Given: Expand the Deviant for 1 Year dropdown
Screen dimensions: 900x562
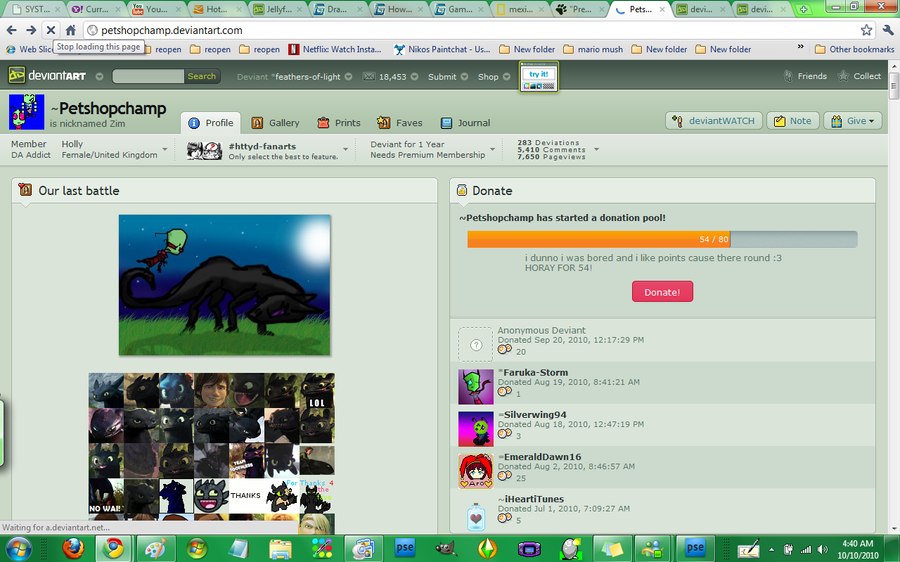Looking at the screenshot, I should point(492,149).
